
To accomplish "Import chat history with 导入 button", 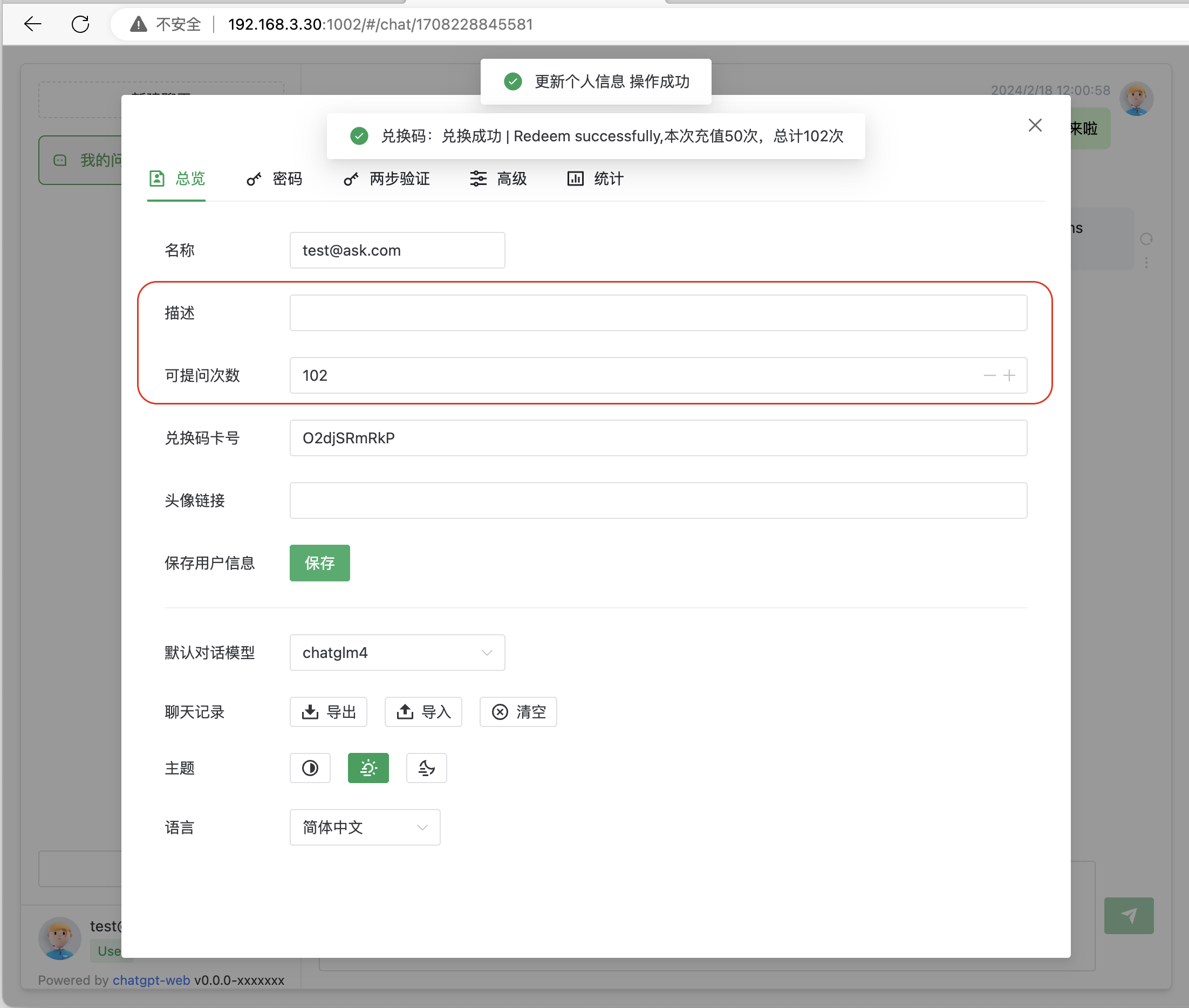I will click(423, 712).
